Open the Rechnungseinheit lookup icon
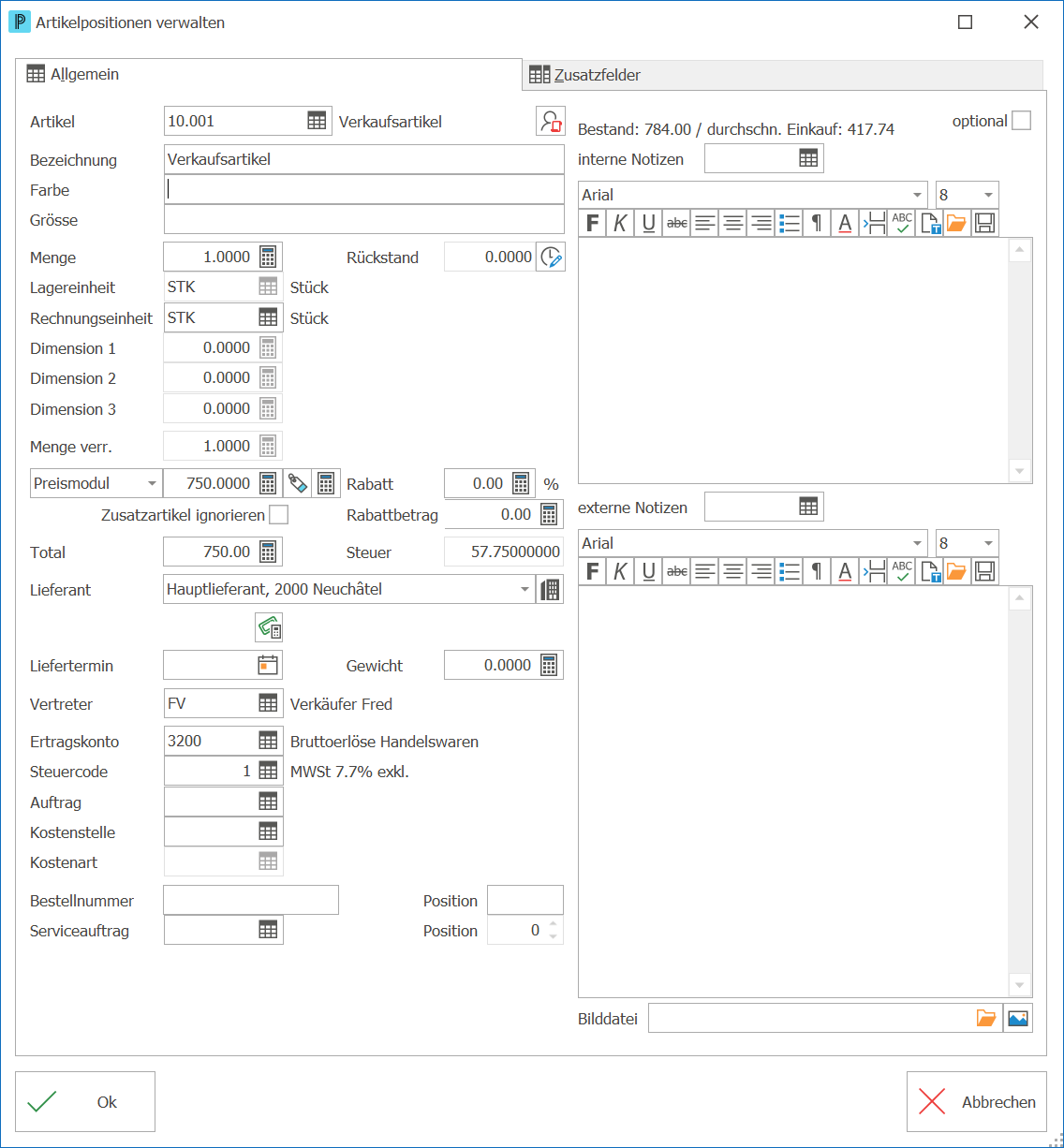 coord(268,317)
